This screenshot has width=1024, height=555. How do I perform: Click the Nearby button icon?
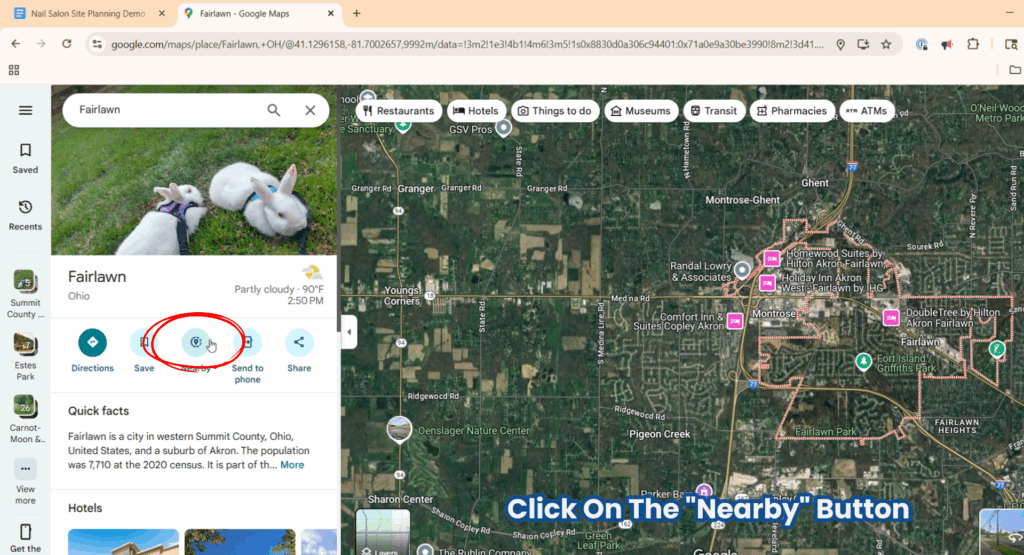[195, 343]
